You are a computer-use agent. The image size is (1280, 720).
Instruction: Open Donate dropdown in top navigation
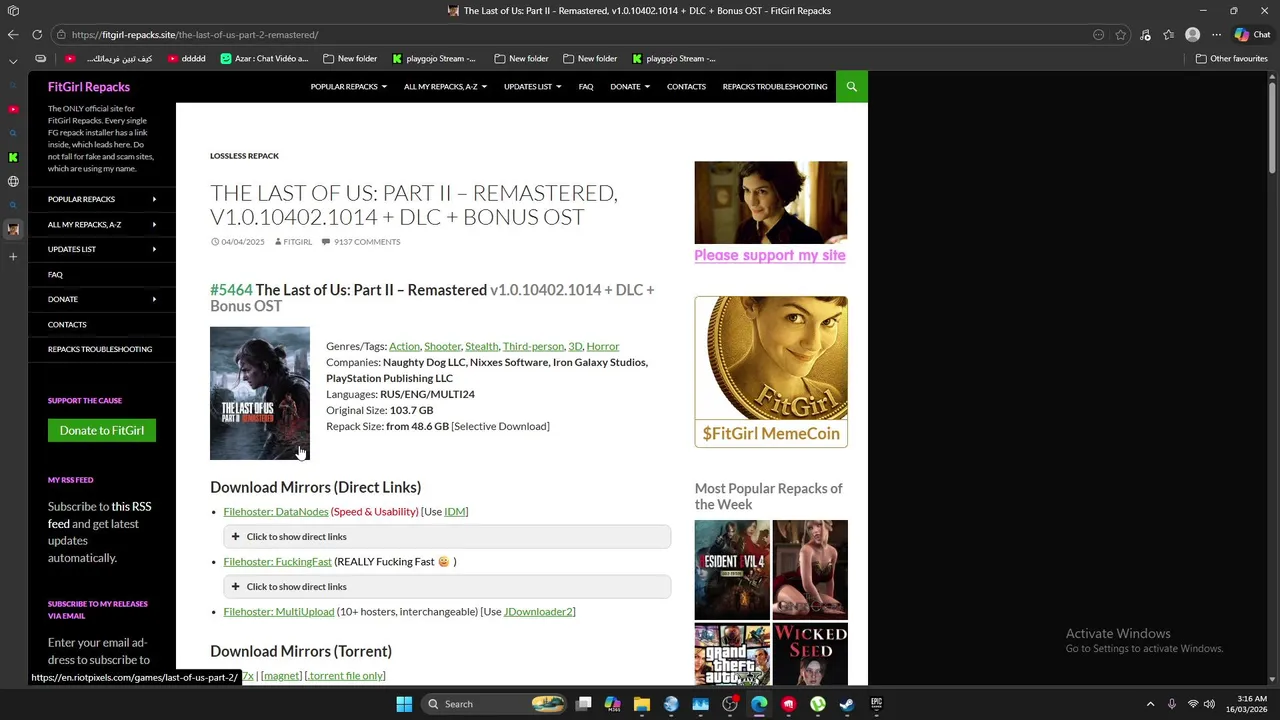(x=630, y=87)
